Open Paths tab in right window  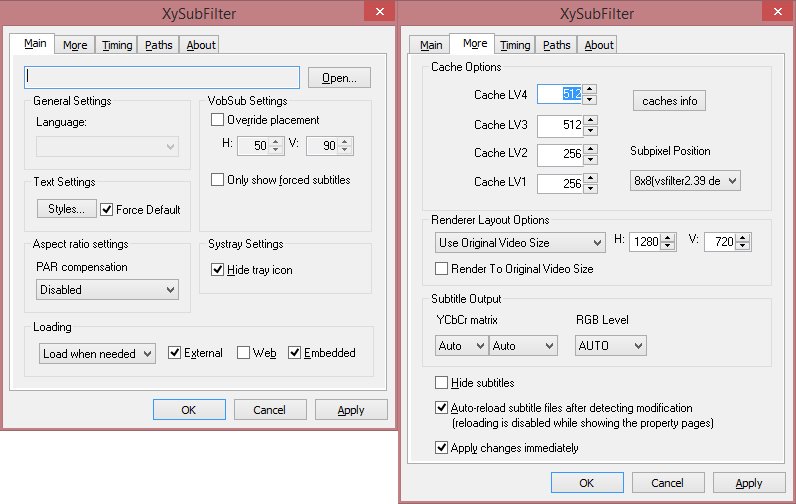tap(556, 45)
